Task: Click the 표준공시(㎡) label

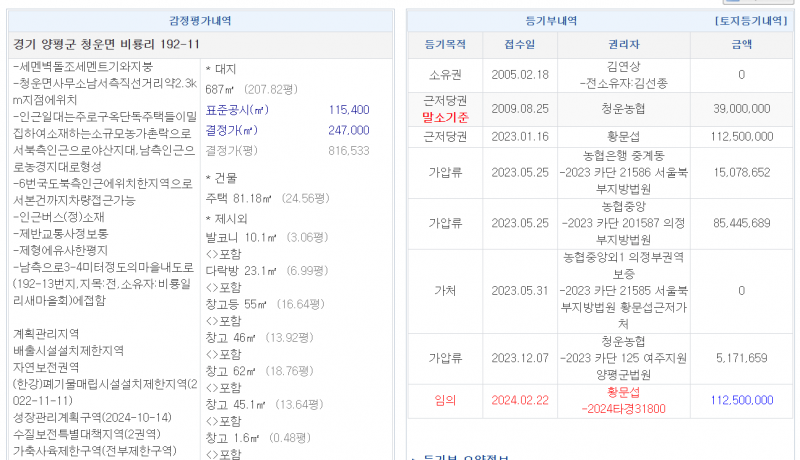Action: pyautogui.click(x=236, y=110)
